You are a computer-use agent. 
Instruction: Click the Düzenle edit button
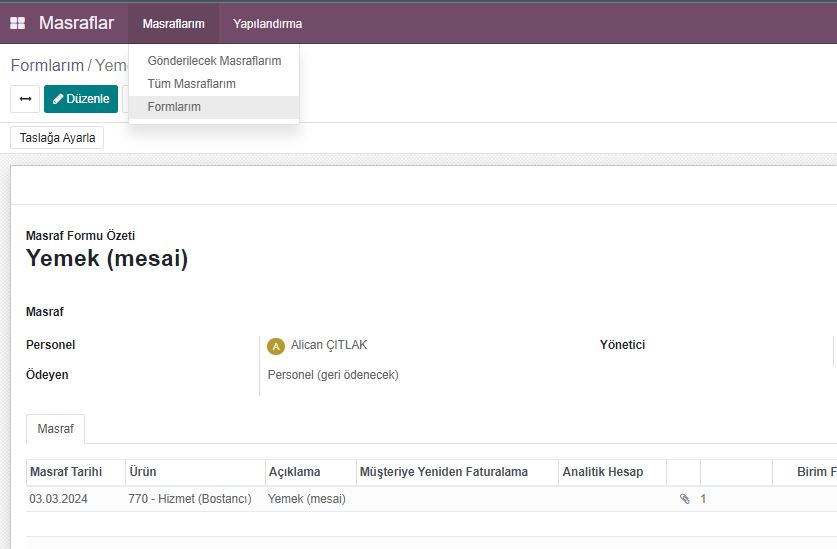81,99
